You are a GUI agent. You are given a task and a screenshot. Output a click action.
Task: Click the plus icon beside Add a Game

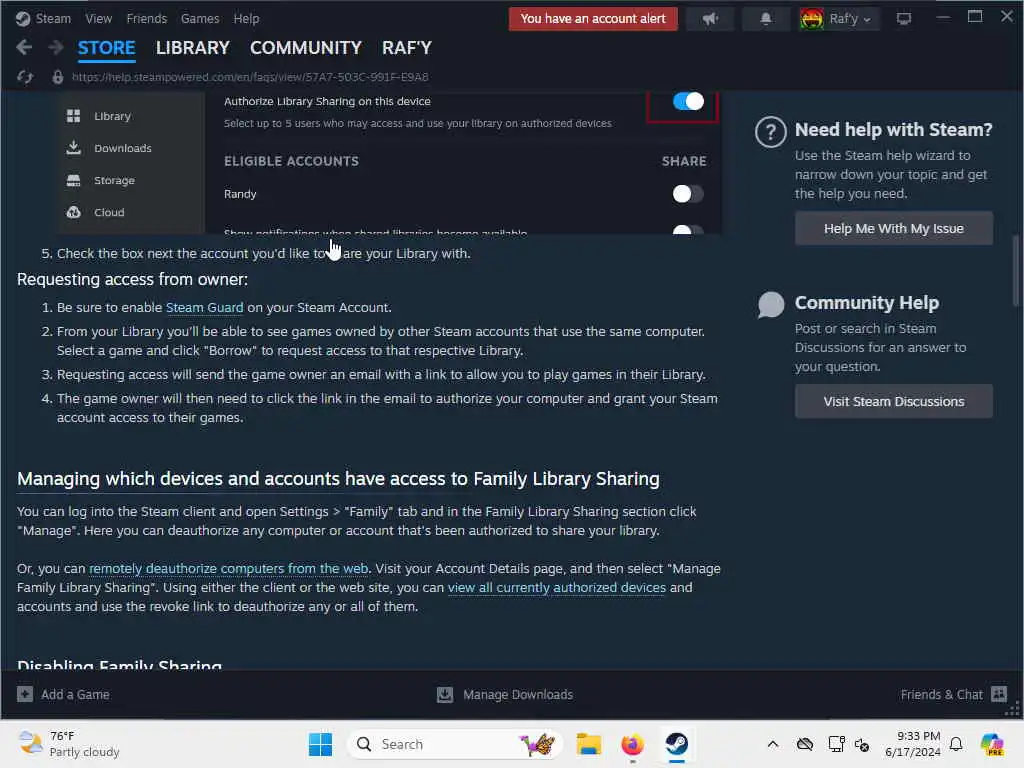[x=25, y=694]
